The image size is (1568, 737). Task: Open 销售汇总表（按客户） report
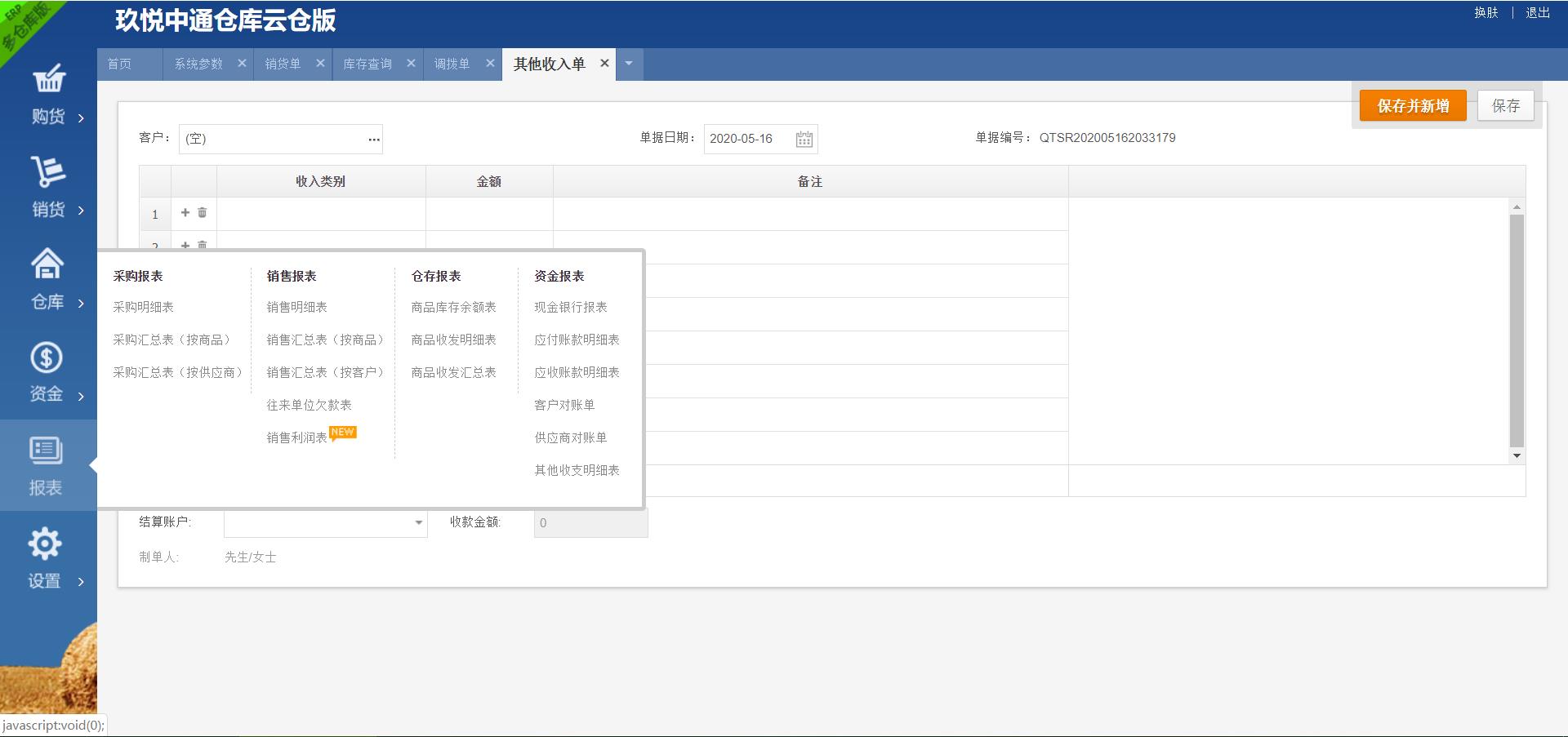click(x=326, y=372)
